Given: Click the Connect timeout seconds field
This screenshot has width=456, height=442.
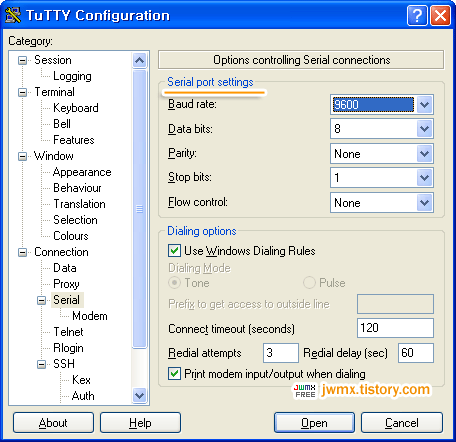Looking at the screenshot, I should coord(395,328).
